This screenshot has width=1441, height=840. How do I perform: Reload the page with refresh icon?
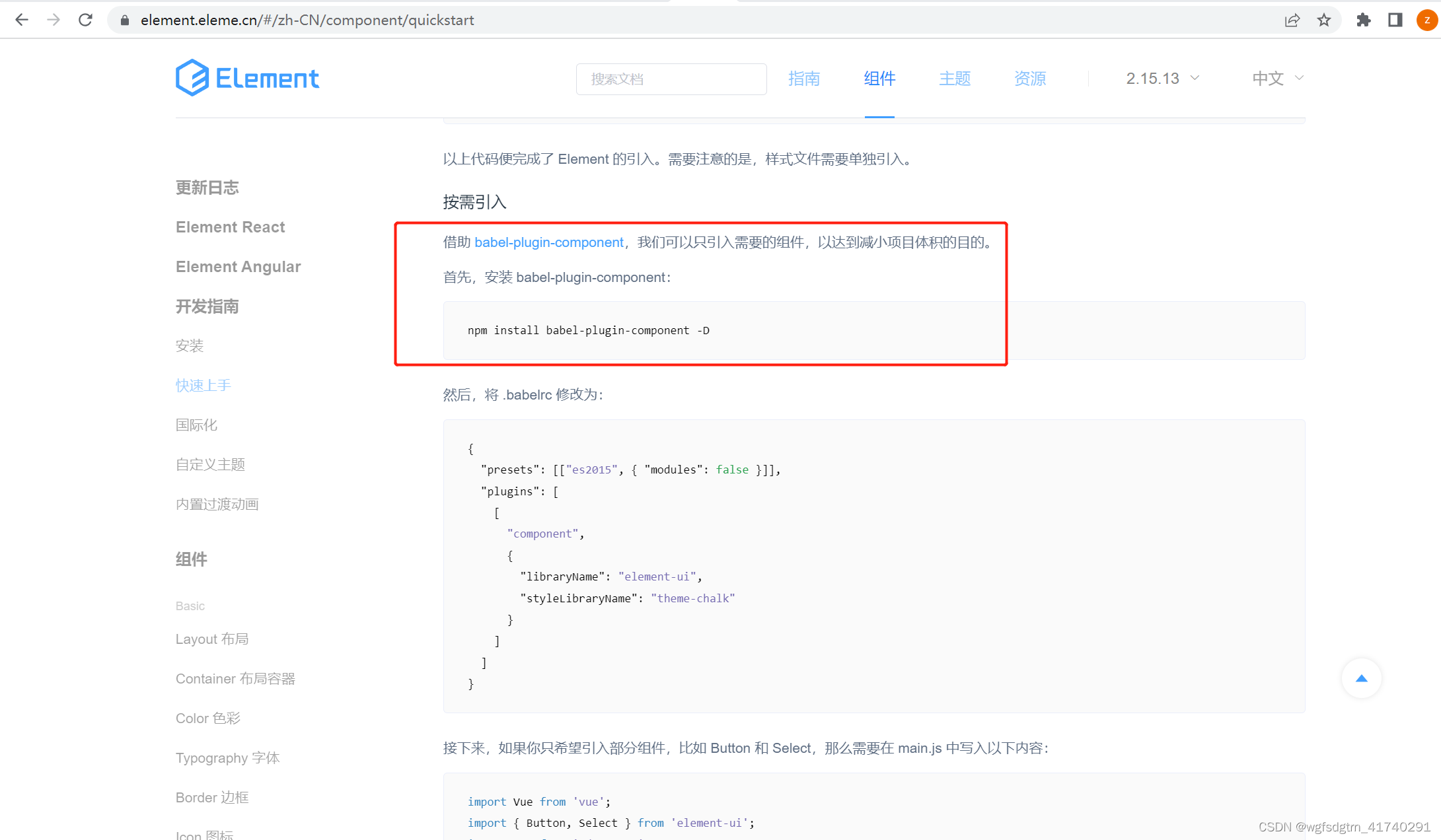85,20
